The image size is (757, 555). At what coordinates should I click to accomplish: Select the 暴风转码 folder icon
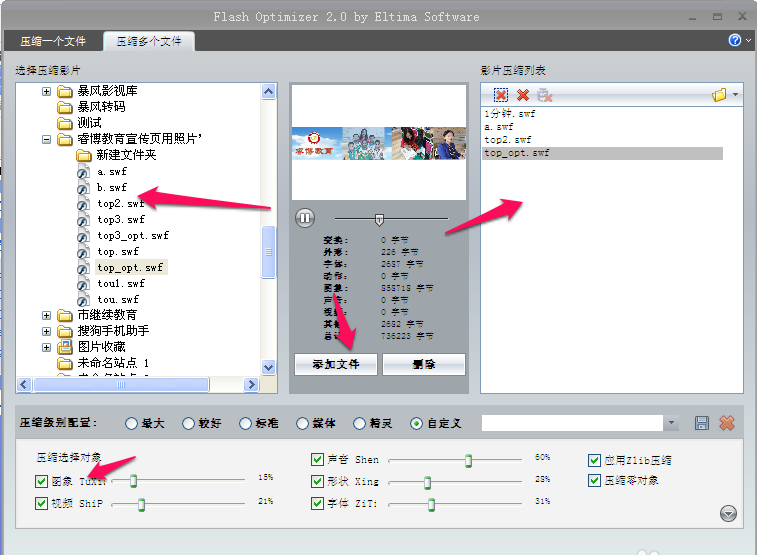[65, 107]
